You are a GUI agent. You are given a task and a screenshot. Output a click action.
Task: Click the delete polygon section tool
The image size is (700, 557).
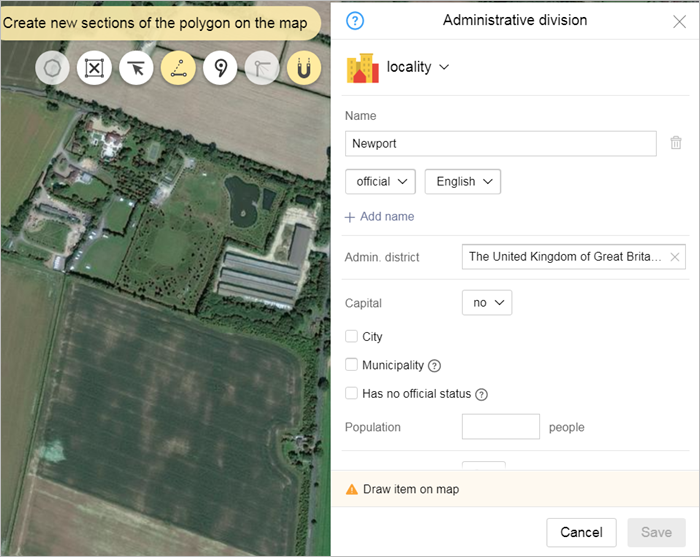click(x=94, y=68)
